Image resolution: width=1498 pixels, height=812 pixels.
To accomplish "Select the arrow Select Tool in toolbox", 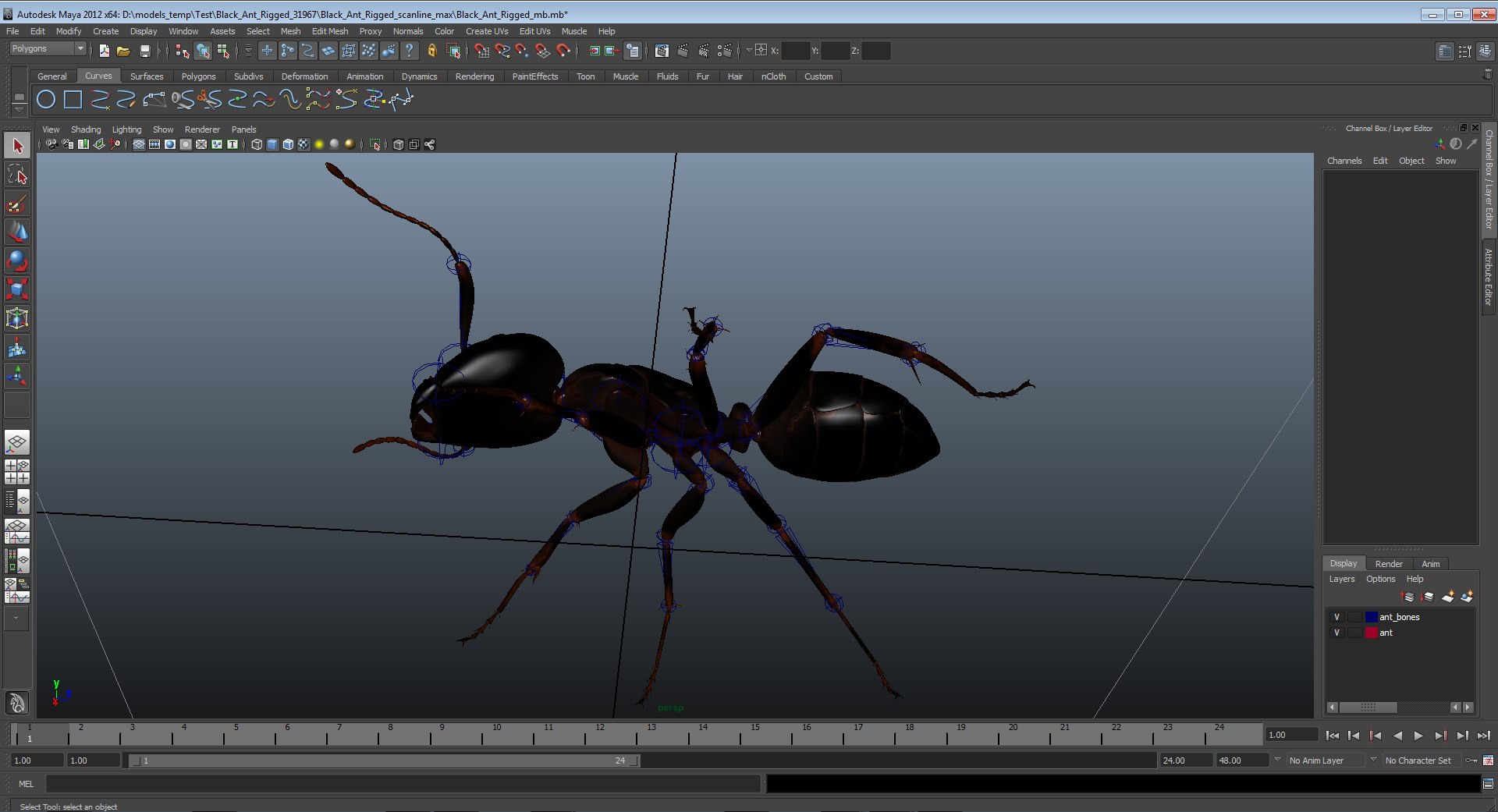I will point(17,146).
